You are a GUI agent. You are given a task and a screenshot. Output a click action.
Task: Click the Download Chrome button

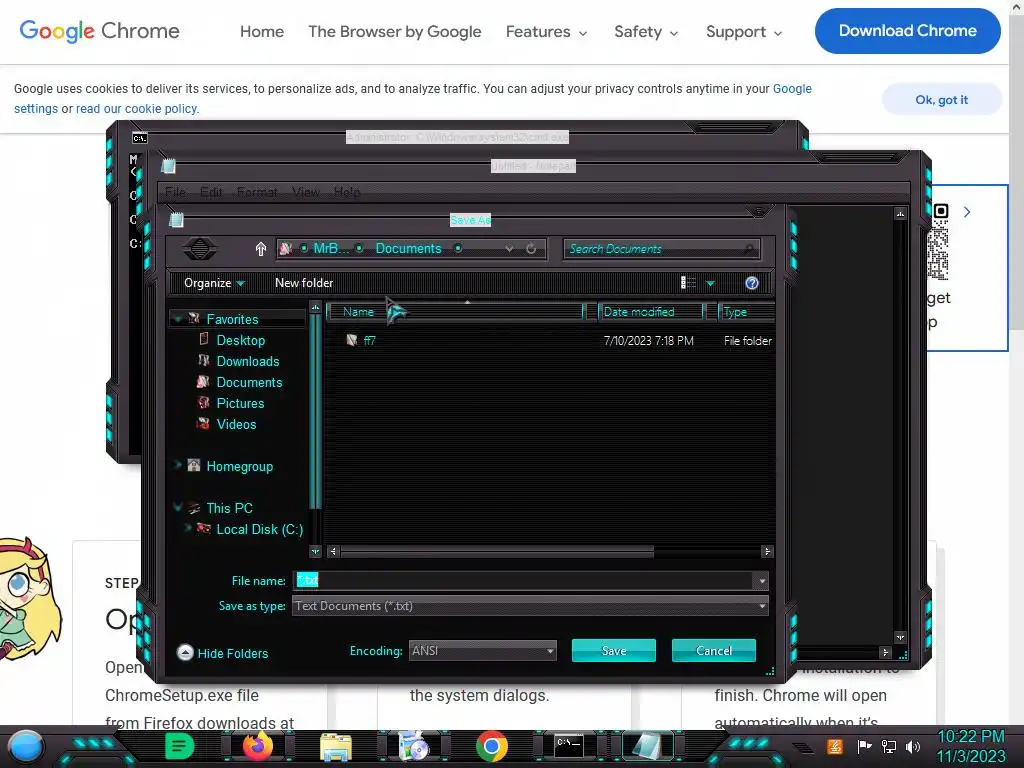click(907, 31)
